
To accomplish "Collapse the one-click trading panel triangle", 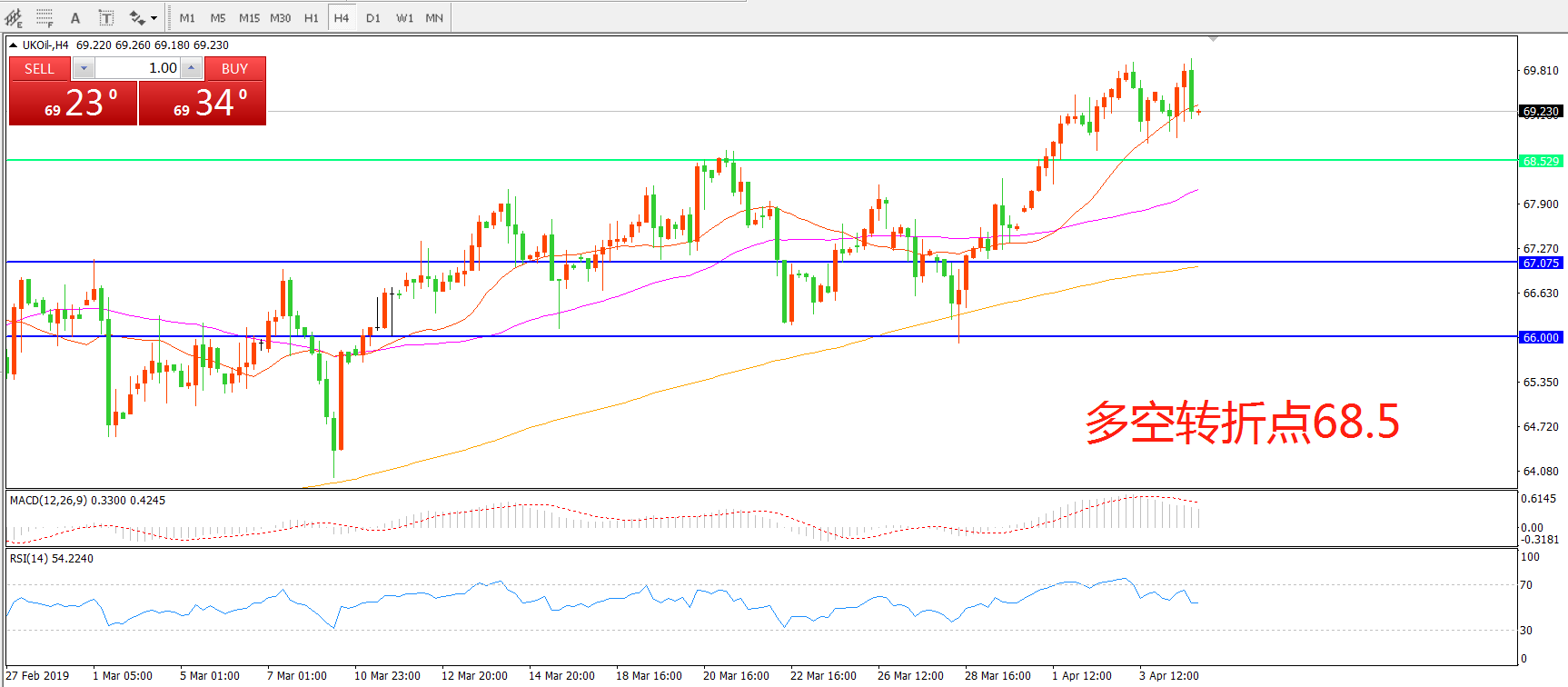I will coord(13,45).
